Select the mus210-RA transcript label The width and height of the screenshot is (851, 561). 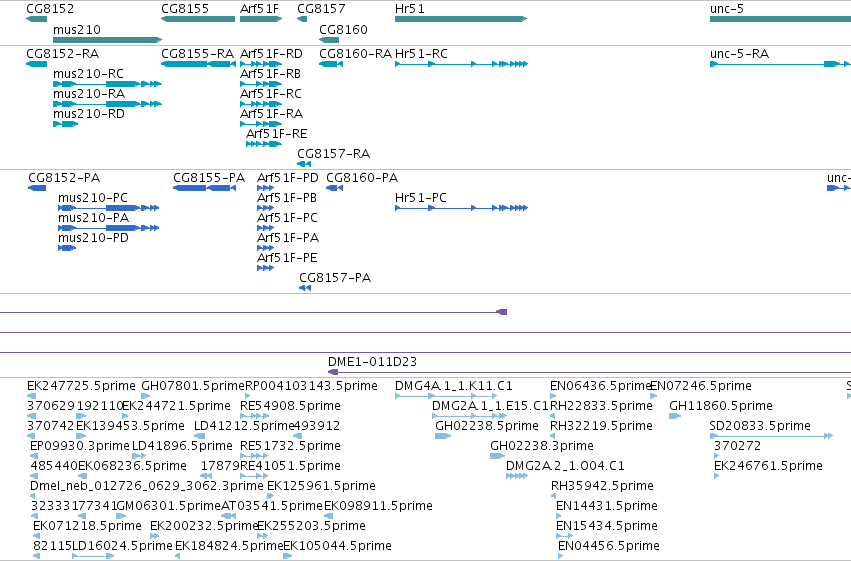click(x=89, y=94)
